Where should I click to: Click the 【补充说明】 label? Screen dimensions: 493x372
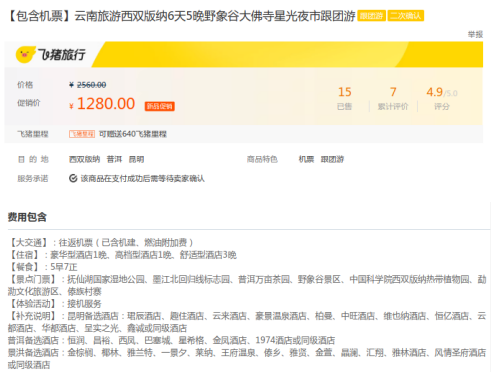33,316
